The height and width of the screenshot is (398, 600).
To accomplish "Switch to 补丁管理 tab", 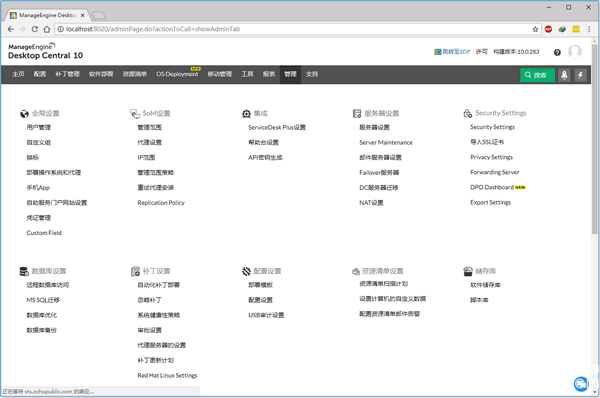I will [67, 74].
